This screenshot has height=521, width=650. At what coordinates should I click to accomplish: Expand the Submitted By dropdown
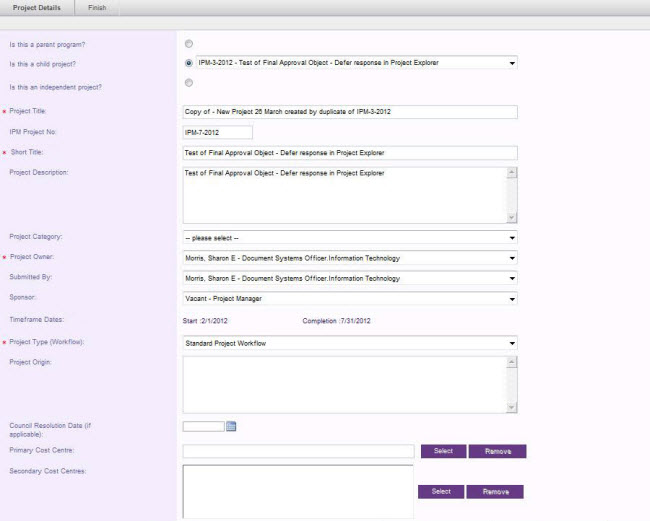click(x=350, y=278)
